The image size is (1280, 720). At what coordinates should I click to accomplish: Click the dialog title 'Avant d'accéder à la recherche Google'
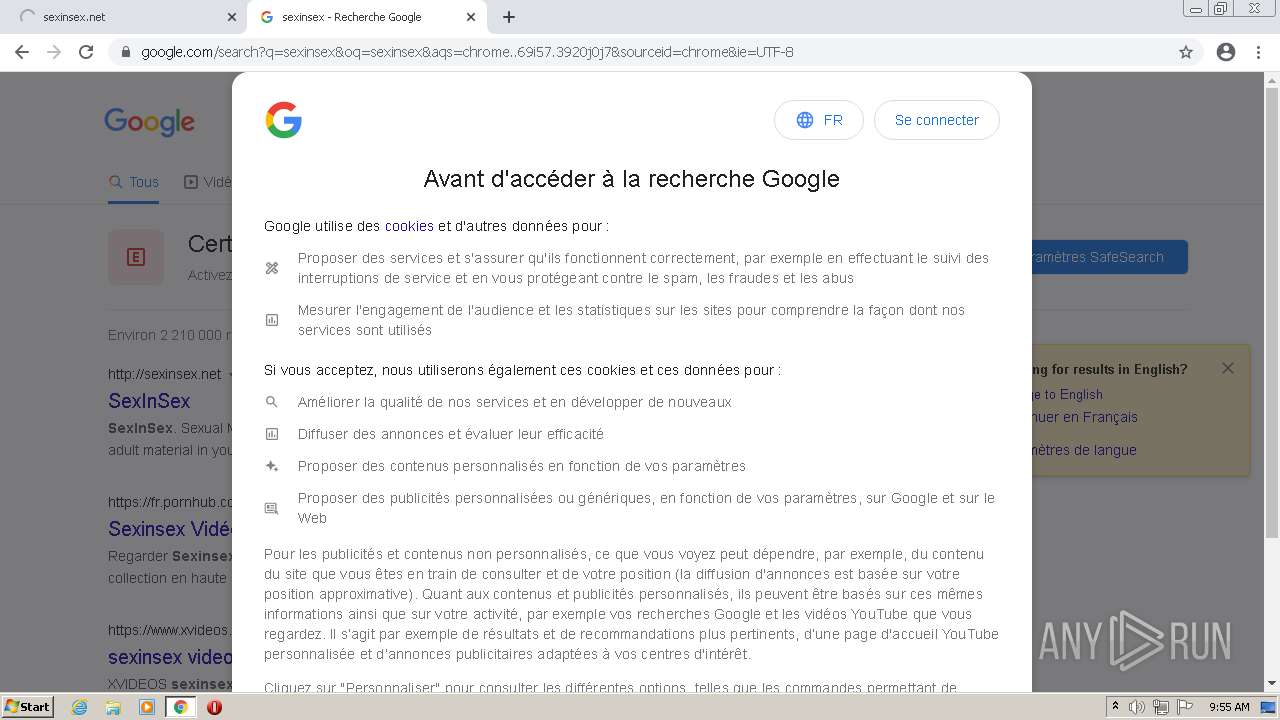coord(631,179)
